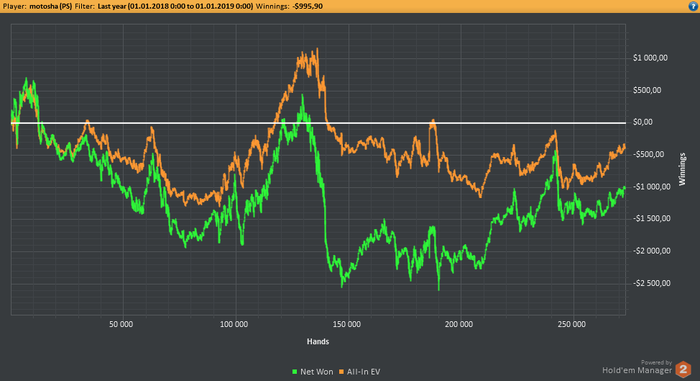
Task: Click the $500,00 axis label
Action: click(x=647, y=90)
